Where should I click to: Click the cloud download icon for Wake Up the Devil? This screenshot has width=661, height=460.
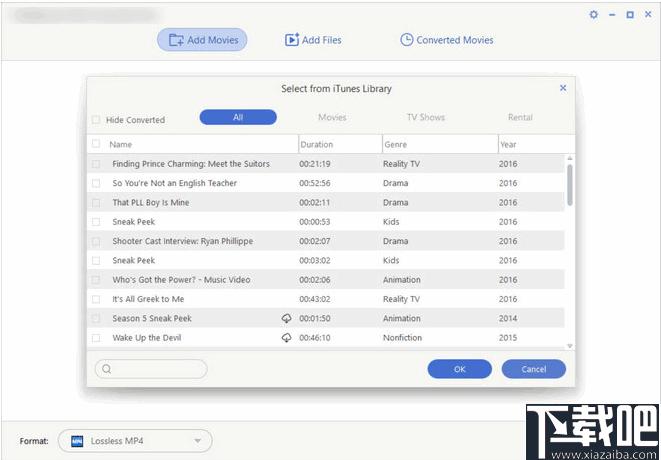[x=286, y=338]
